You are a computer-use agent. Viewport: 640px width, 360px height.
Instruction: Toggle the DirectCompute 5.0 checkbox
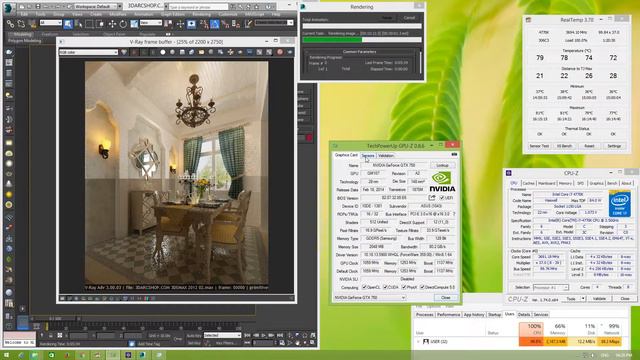pos(422,287)
